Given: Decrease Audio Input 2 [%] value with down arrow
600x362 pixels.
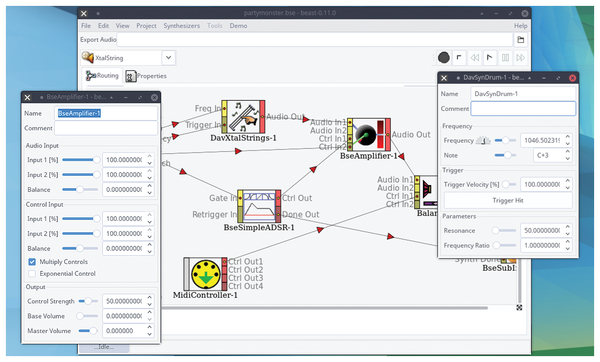Looking at the screenshot, I should [x=150, y=178].
